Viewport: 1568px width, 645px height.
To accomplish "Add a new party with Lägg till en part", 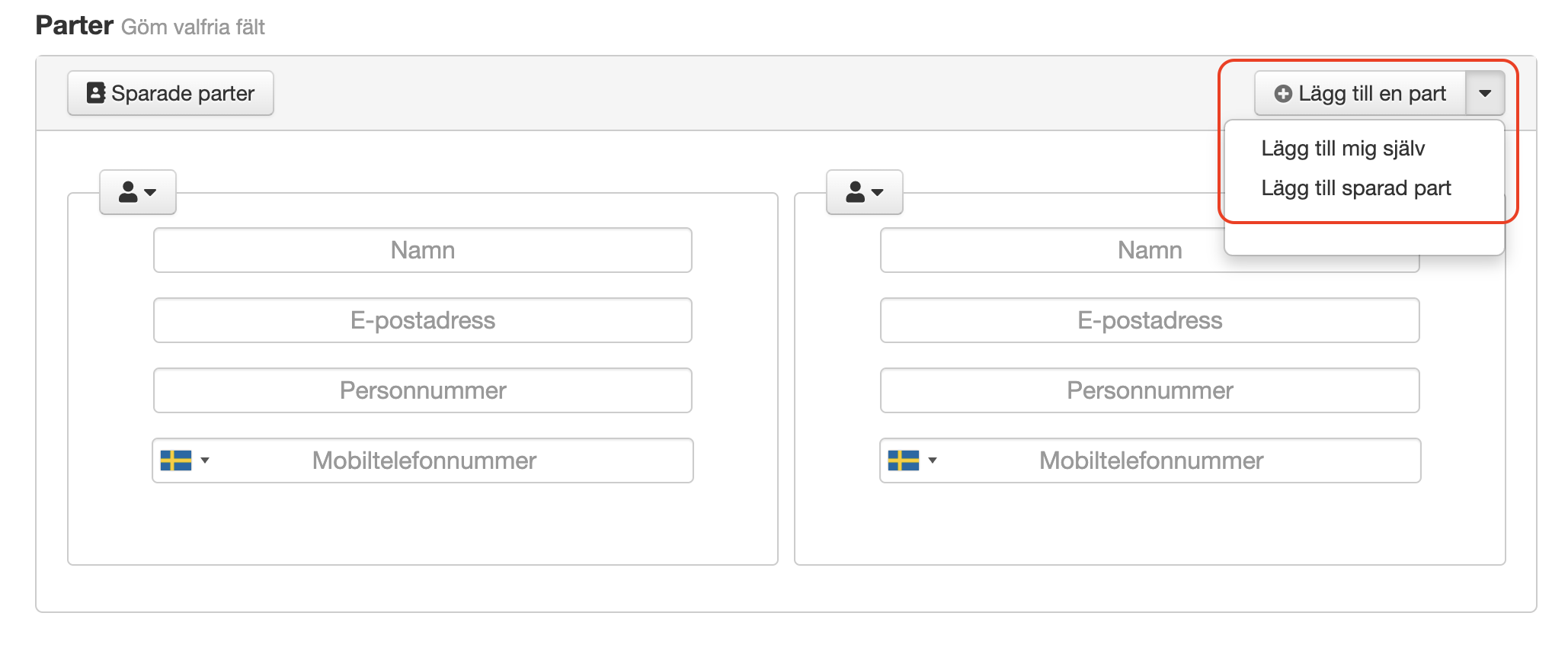I will 1360,93.
